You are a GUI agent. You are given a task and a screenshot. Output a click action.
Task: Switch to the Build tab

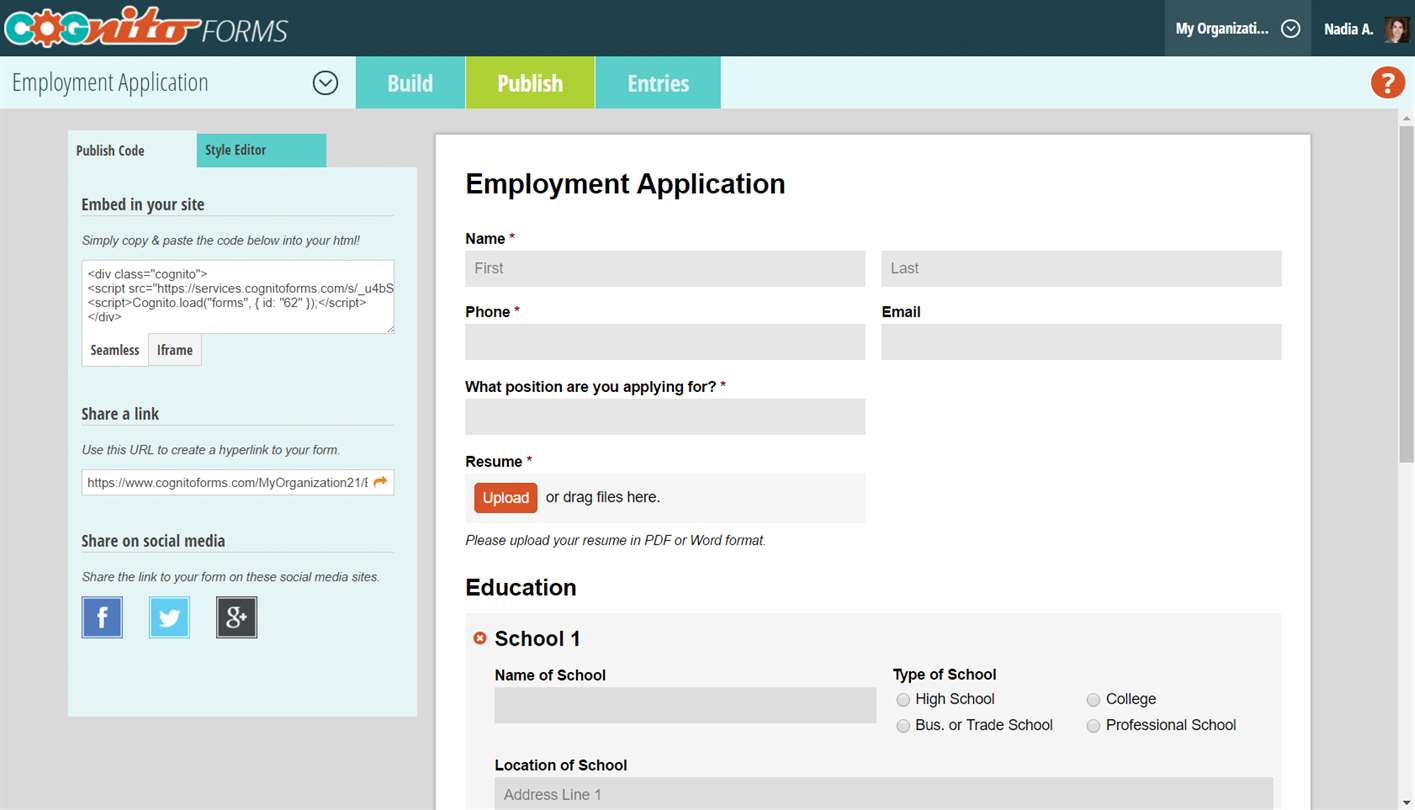coord(410,83)
